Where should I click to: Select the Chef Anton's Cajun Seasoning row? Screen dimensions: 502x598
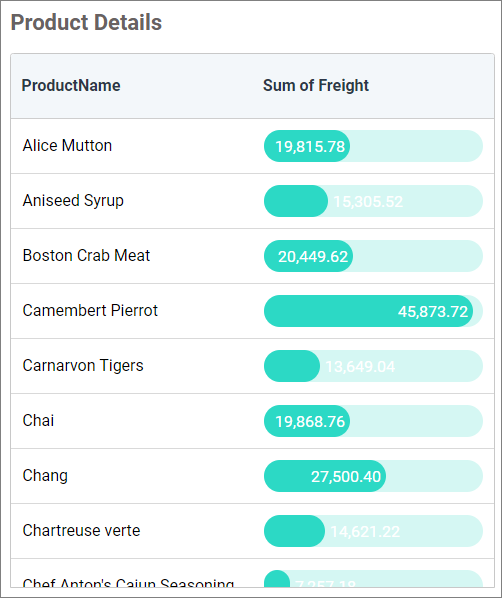(253, 573)
